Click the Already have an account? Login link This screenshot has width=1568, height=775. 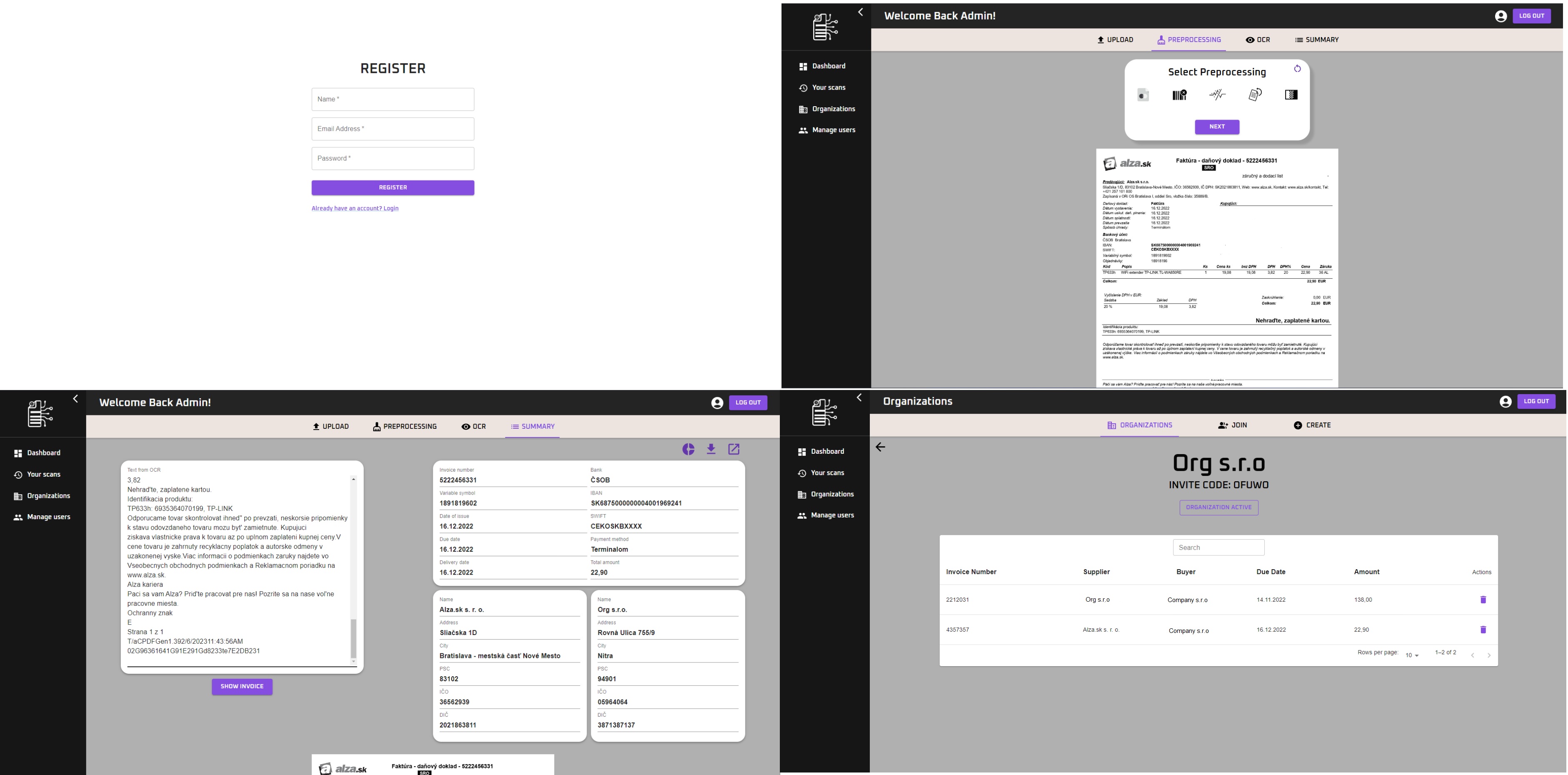pos(355,208)
